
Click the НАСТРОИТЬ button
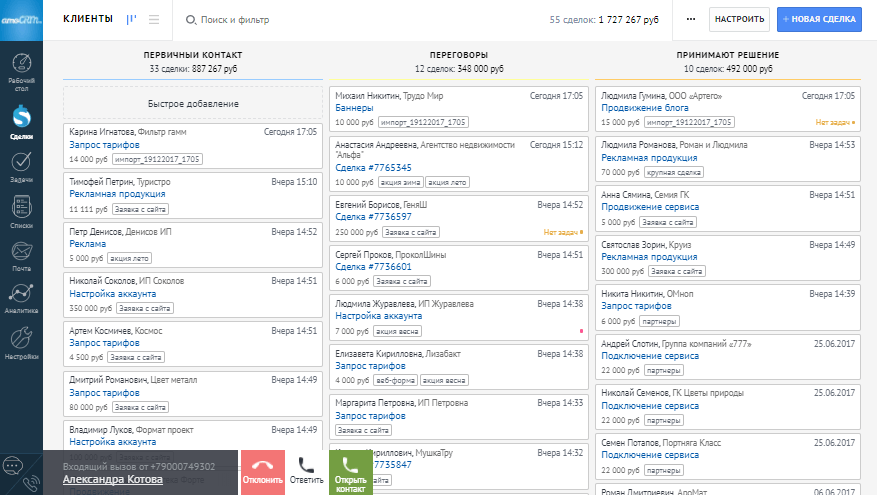[x=739, y=19]
